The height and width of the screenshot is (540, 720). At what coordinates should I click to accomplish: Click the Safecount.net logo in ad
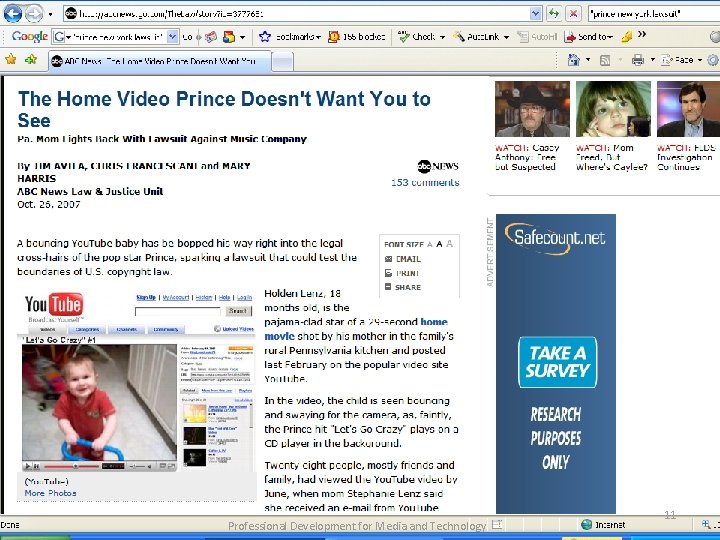click(x=555, y=238)
